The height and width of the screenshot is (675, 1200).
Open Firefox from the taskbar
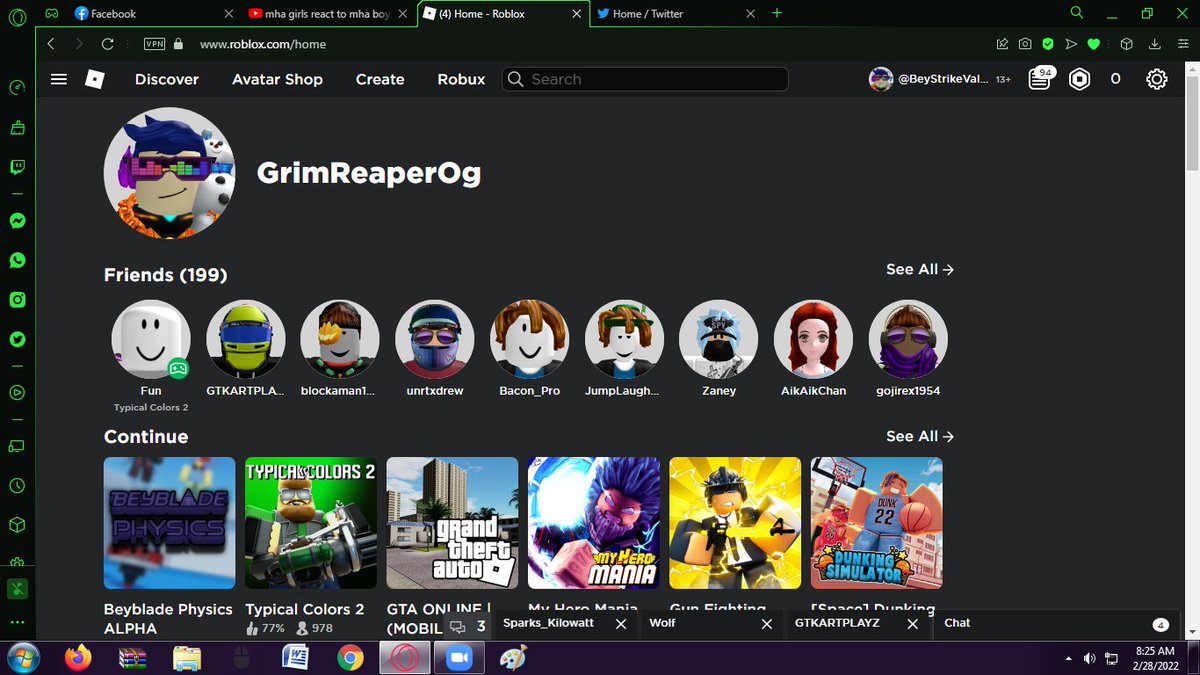tap(78, 658)
